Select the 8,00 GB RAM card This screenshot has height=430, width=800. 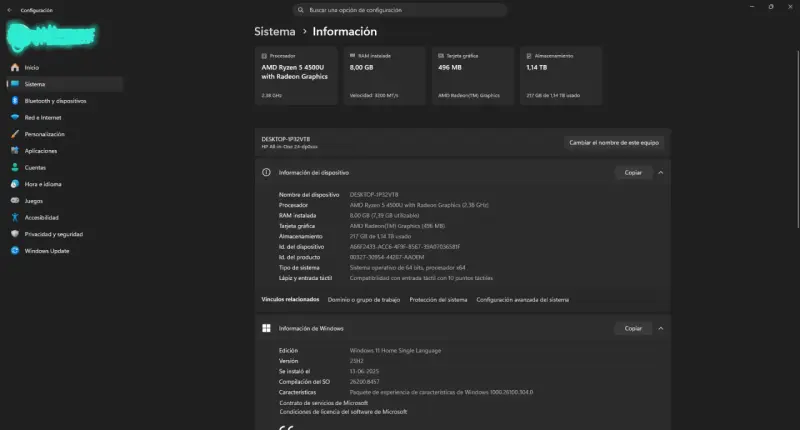tap(384, 75)
